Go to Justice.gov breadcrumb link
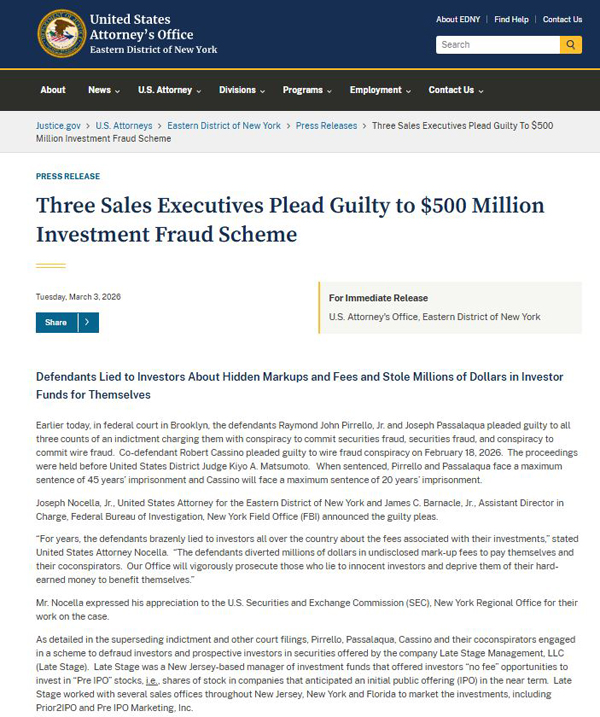 point(59,126)
